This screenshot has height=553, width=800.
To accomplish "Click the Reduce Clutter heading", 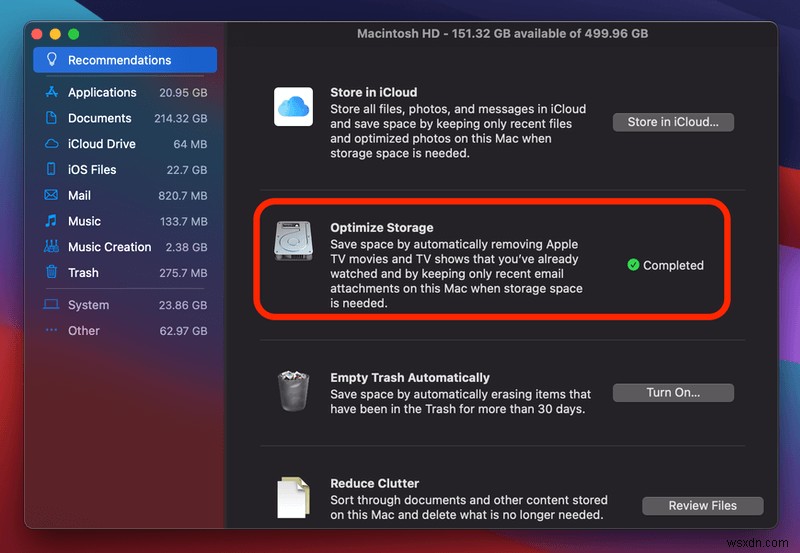I will click(x=374, y=483).
